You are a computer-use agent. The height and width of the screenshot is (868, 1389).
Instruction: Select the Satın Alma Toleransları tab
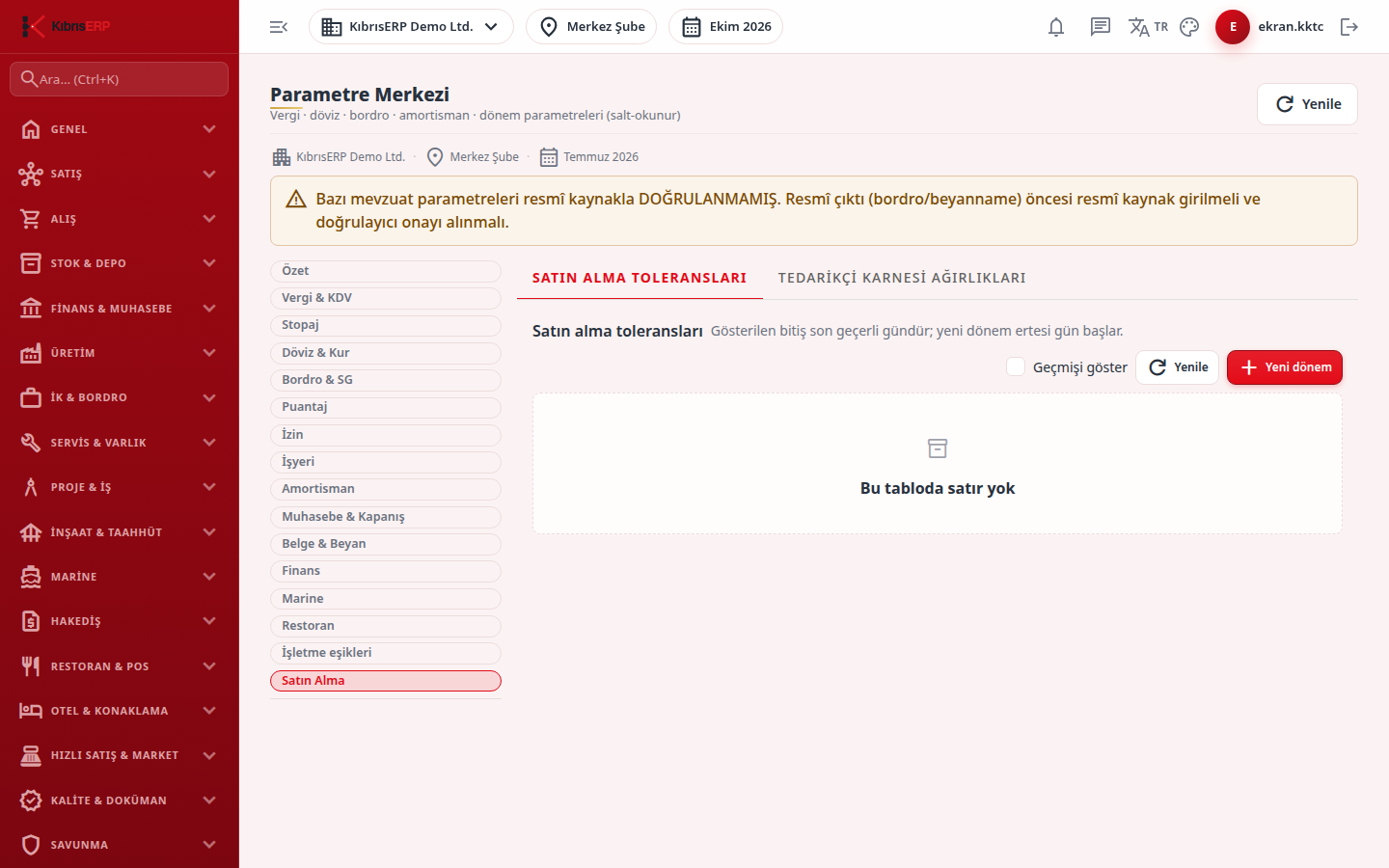(640, 278)
